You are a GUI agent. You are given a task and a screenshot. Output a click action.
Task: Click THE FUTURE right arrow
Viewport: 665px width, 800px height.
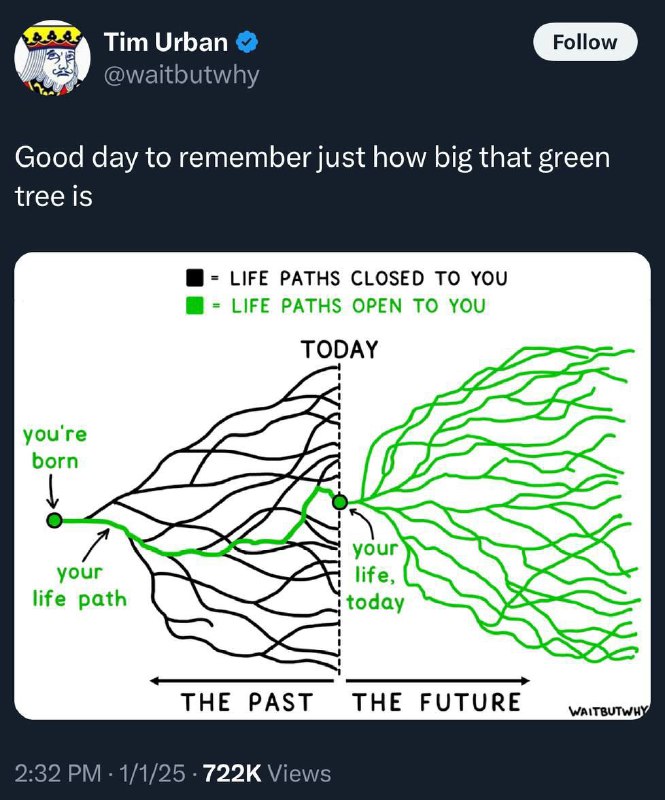point(438,681)
